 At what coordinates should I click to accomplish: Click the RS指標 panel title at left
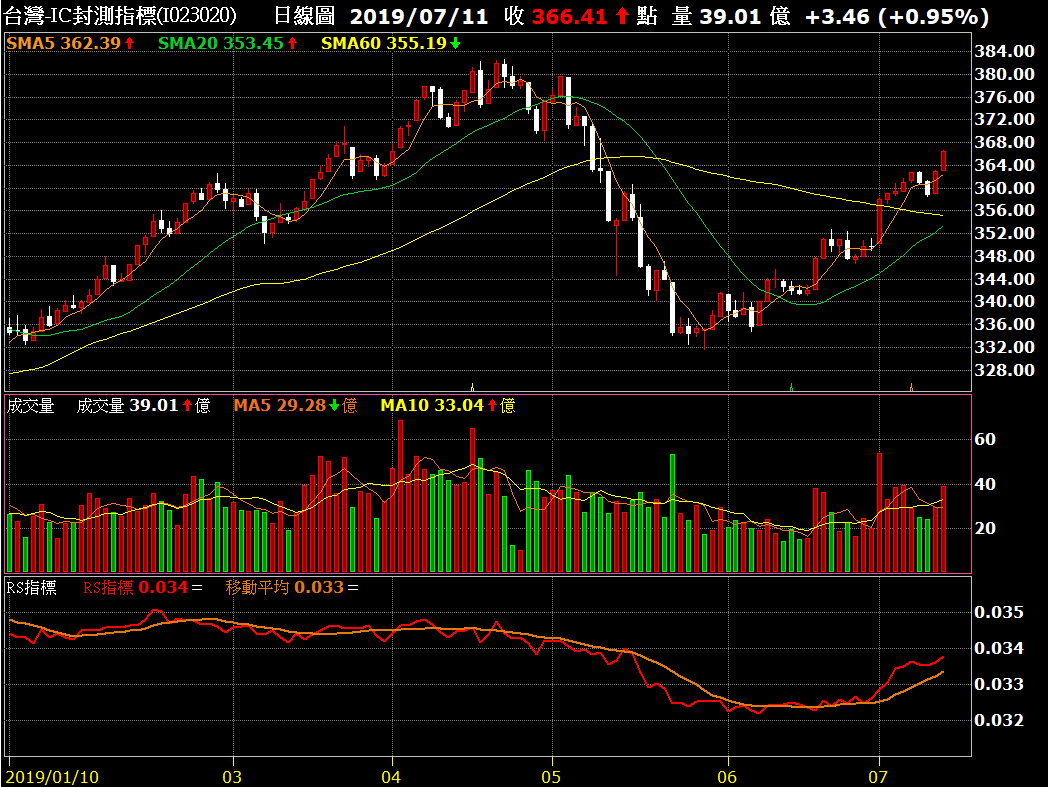[32, 587]
